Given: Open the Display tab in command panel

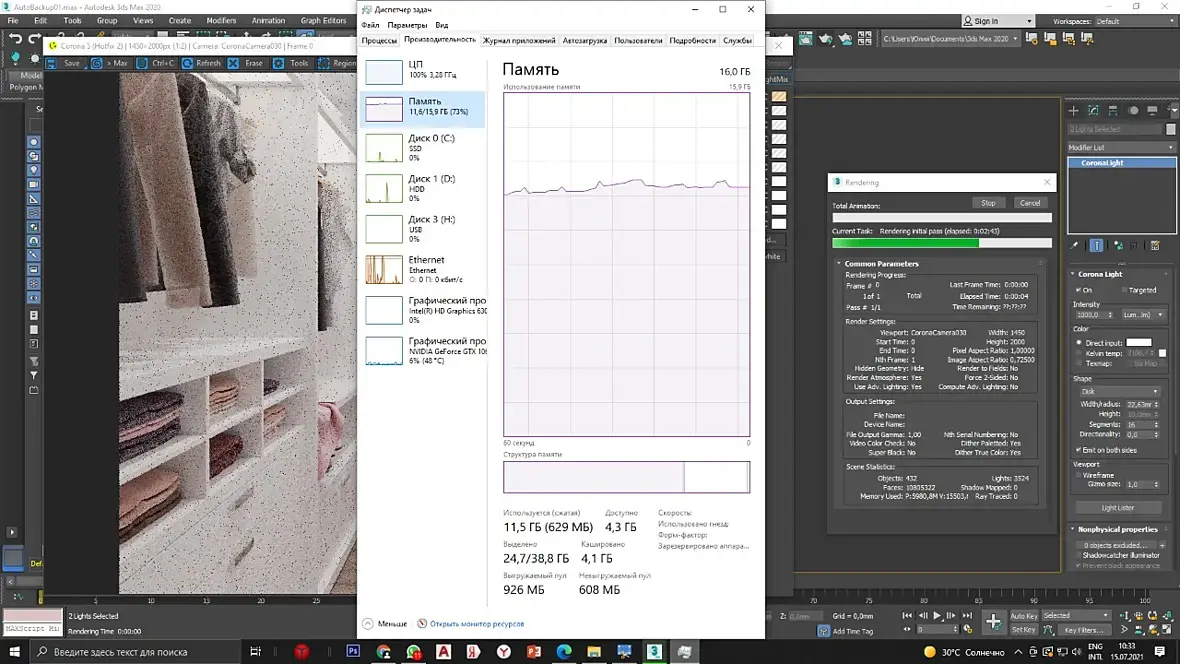Looking at the screenshot, I should [1152, 111].
